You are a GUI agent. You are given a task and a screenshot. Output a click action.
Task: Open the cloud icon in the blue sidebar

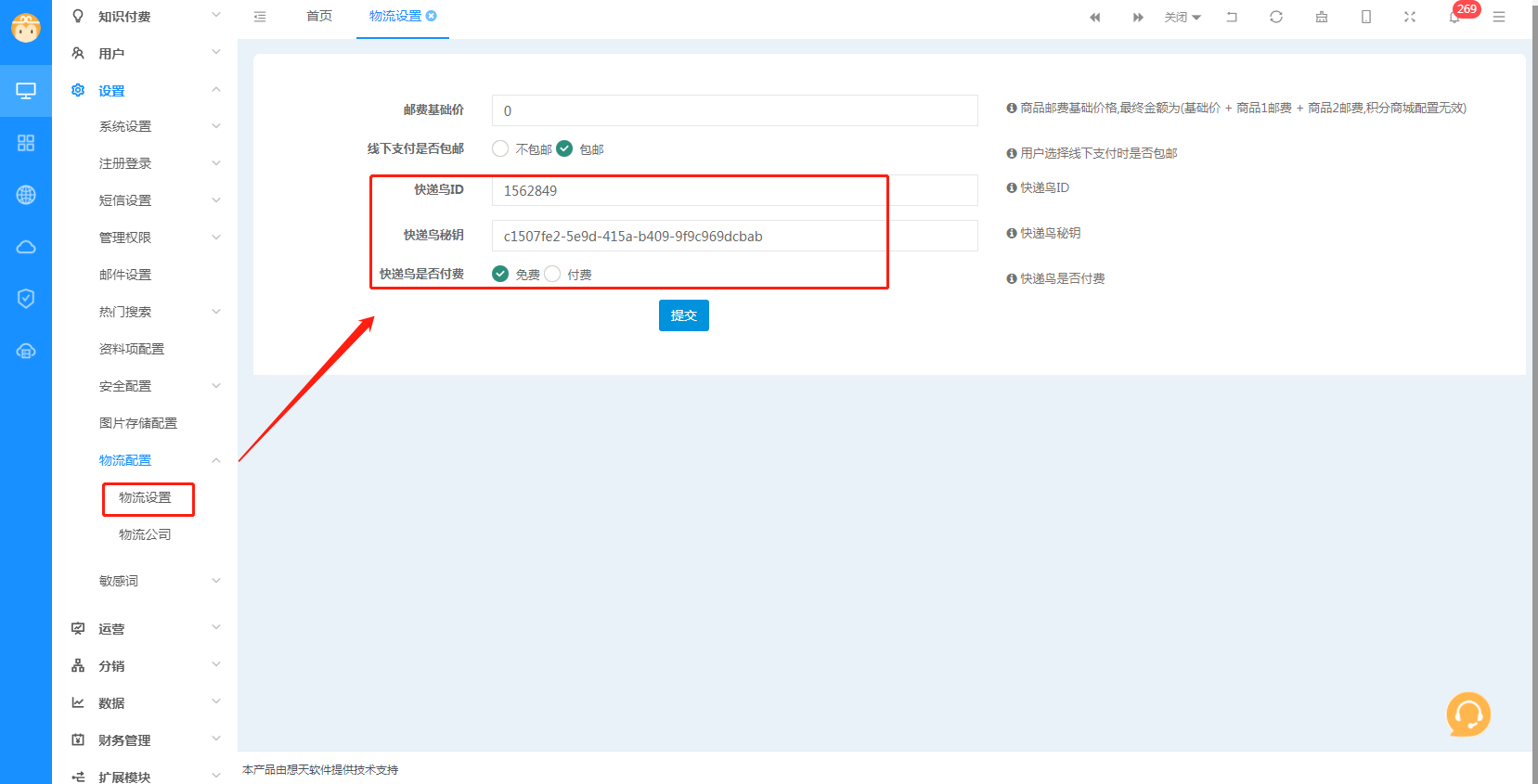[x=26, y=247]
